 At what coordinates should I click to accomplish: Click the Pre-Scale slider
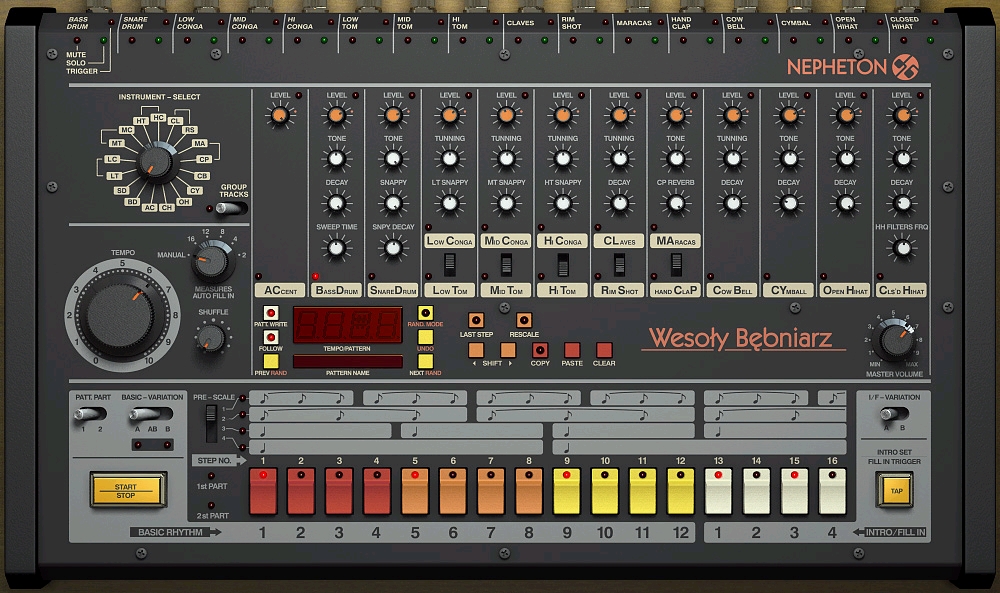[211, 423]
